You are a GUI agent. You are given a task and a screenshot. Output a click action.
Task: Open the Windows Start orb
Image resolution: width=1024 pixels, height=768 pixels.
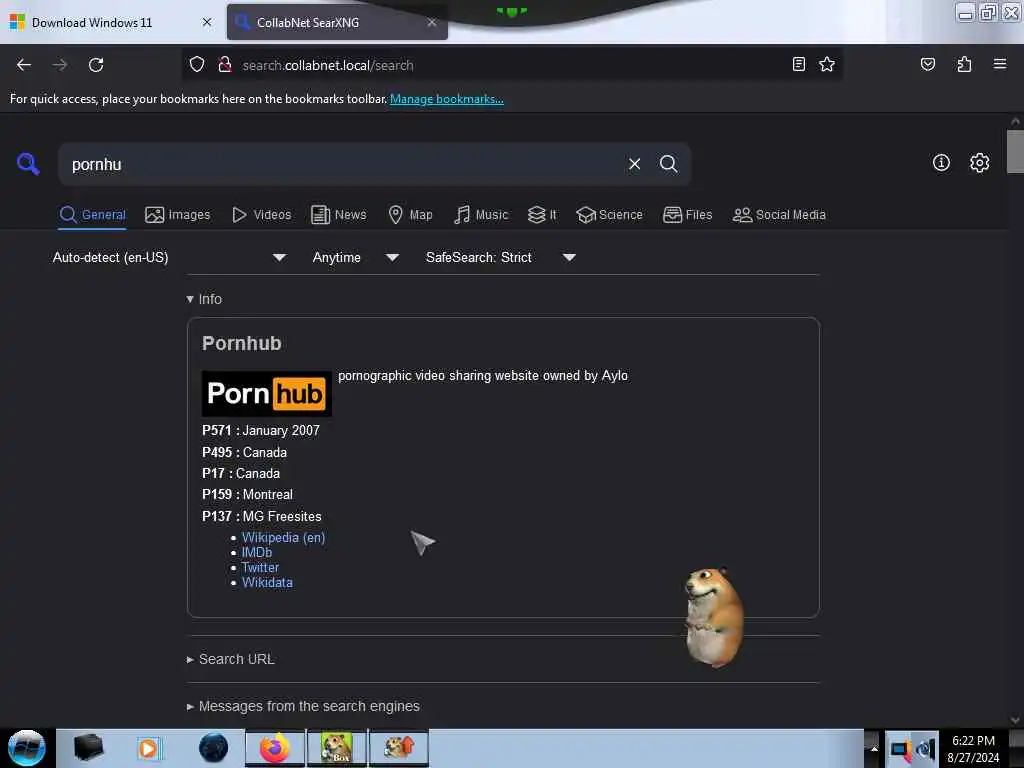[26, 748]
